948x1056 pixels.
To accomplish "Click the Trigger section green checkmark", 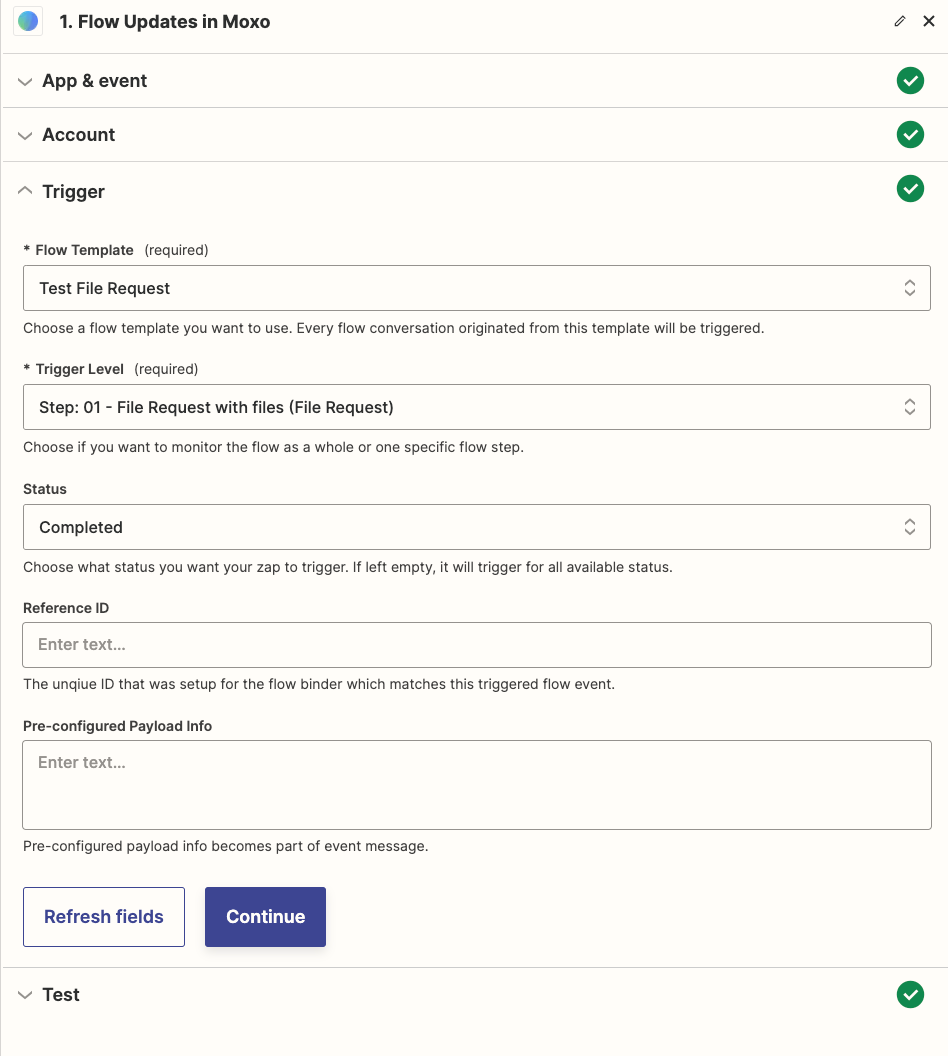I will (910, 189).
